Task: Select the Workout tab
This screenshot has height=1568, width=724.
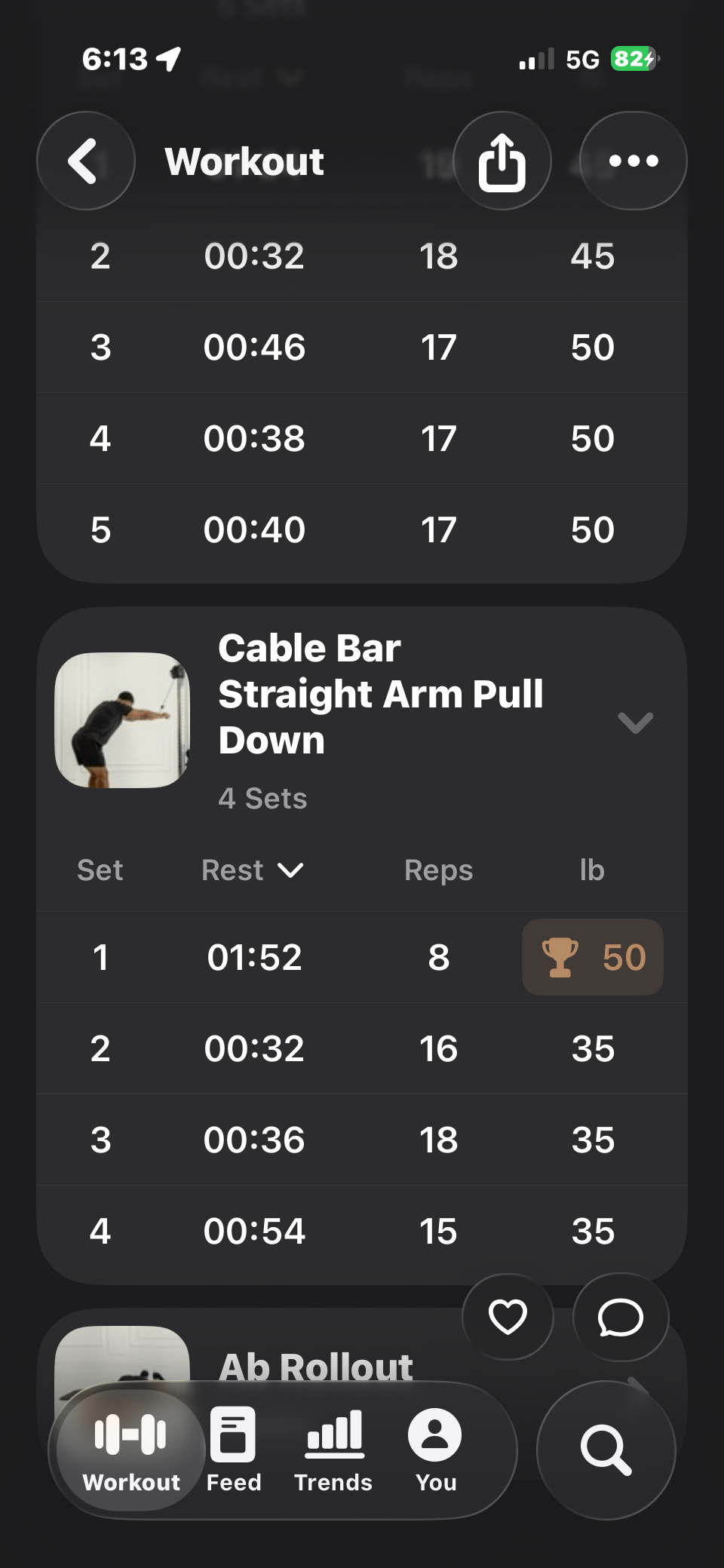Action: point(131,1449)
